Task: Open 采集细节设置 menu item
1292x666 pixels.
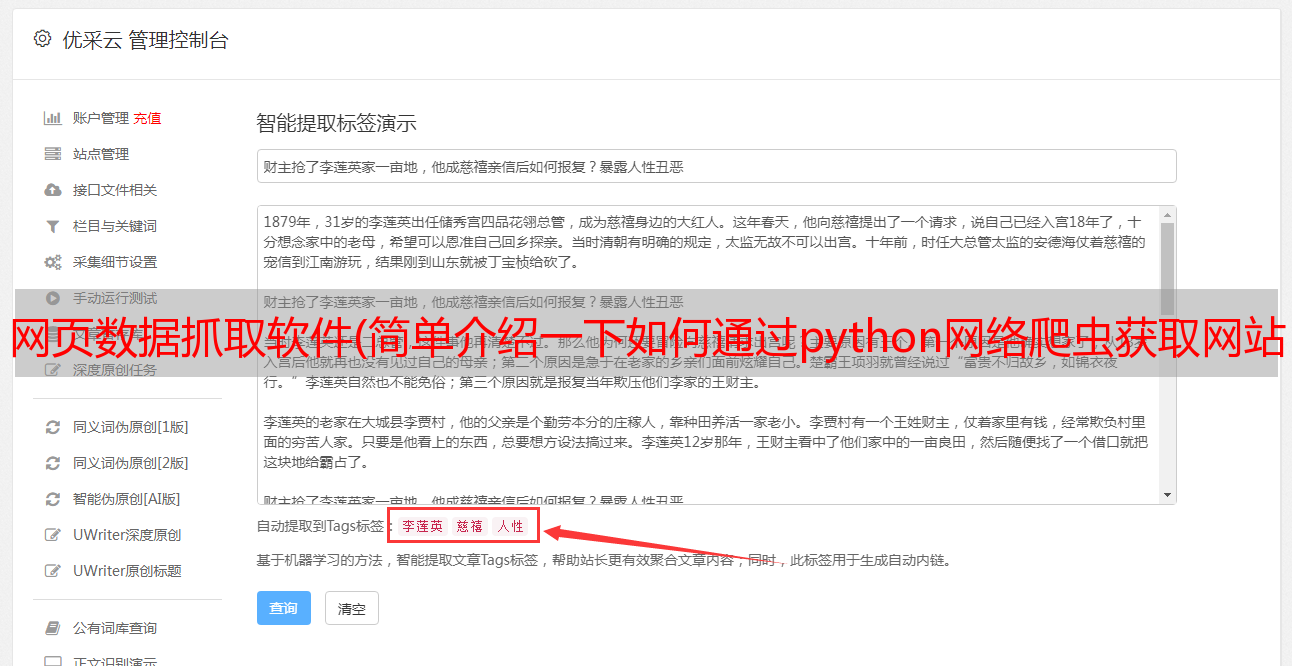Action: pos(115,262)
